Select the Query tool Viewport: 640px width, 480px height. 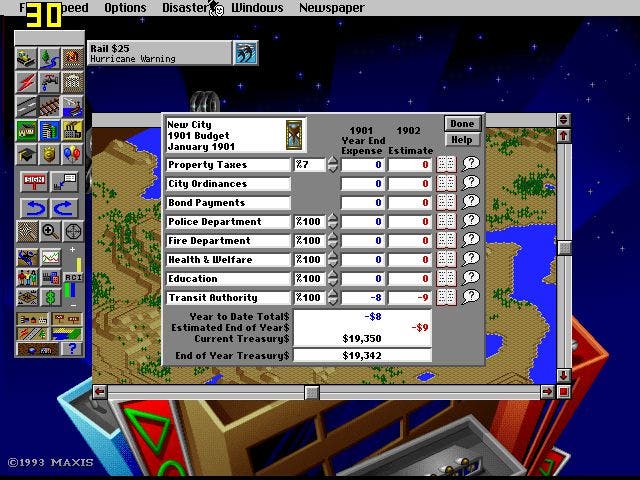[x=64, y=182]
